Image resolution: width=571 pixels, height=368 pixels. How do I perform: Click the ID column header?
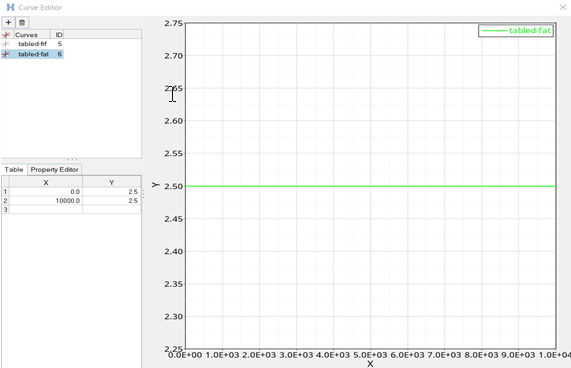(59, 35)
